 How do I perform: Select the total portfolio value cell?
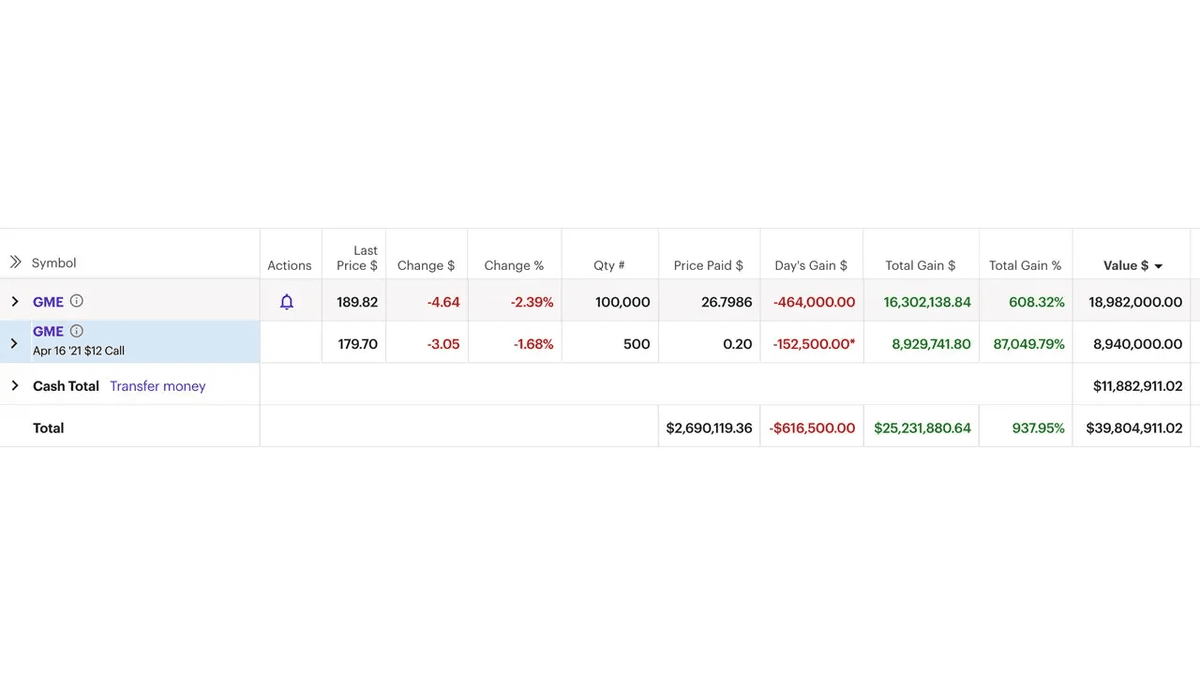pos(1134,428)
